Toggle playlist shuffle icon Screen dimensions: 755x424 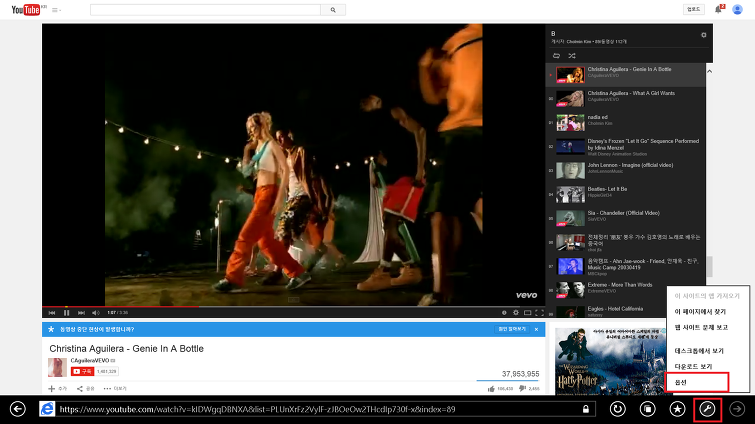coord(572,56)
